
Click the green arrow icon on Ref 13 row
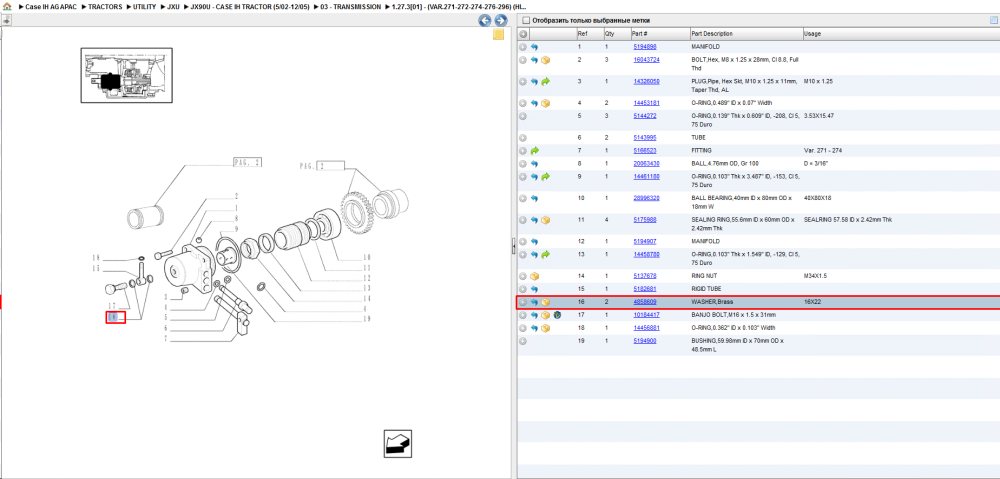click(x=545, y=254)
